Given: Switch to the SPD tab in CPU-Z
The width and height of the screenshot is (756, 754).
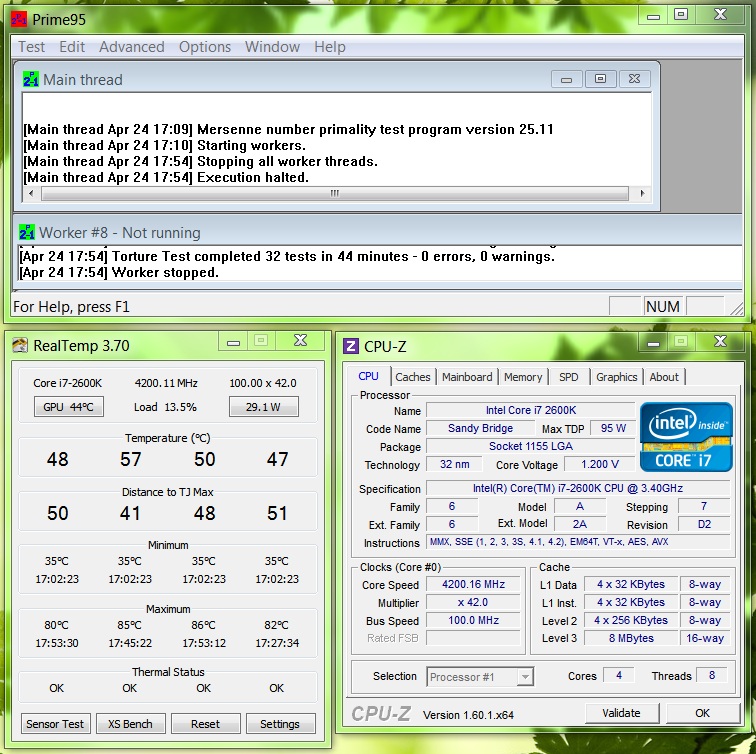Looking at the screenshot, I should coord(568,377).
